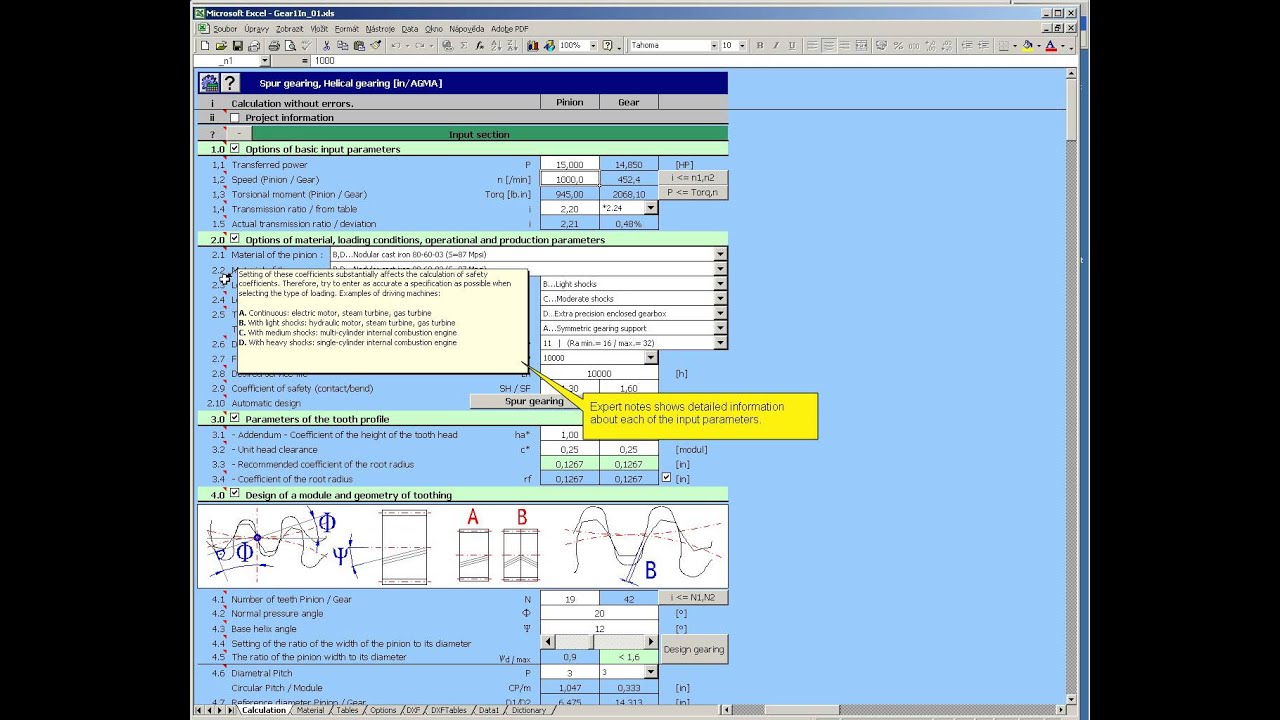This screenshot has width=1280, height=720.
Task: Open the Soubor menu
Action: tap(225, 29)
